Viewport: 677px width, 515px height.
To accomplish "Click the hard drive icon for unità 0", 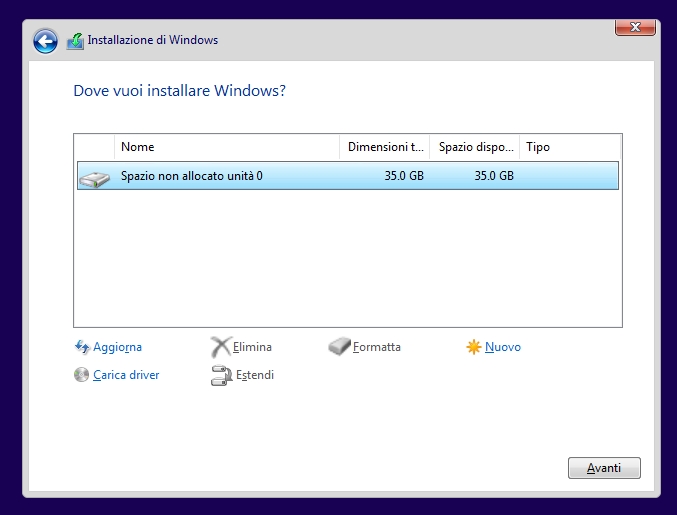I will 95,179.
